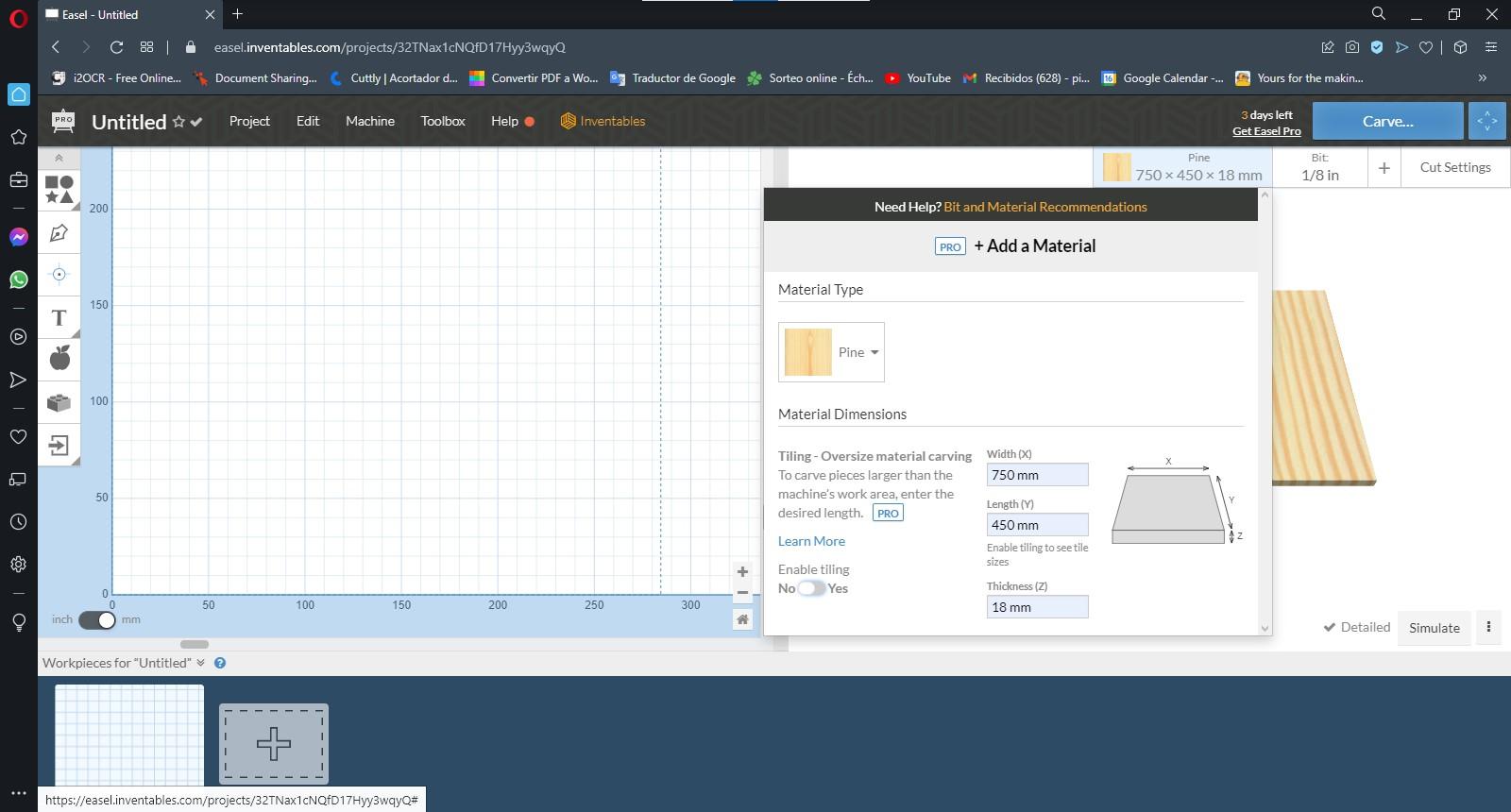
Task: Enable tiling toggle switch
Action: click(x=811, y=588)
